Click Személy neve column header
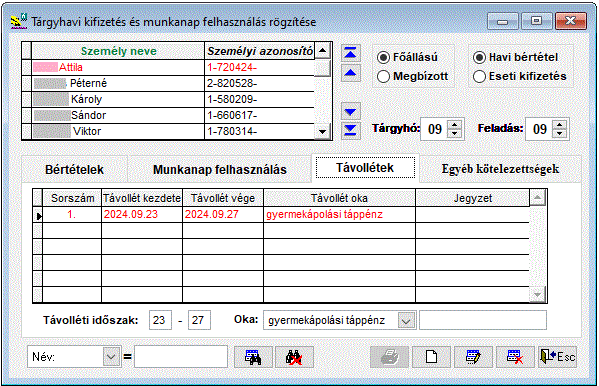The height and width of the screenshot is (386, 599). point(118,51)
